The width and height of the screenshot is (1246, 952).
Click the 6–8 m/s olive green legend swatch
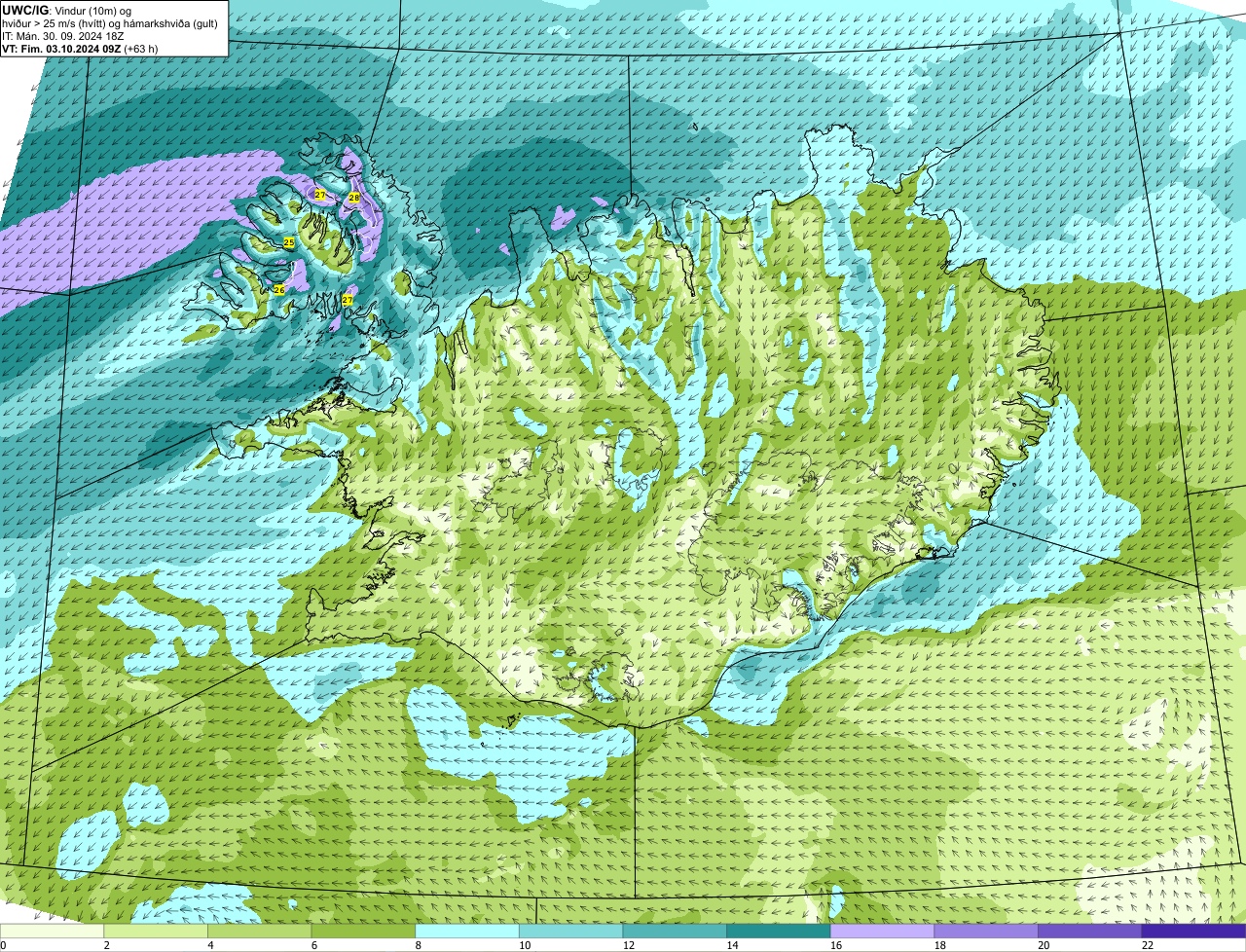tap(363, 931)
